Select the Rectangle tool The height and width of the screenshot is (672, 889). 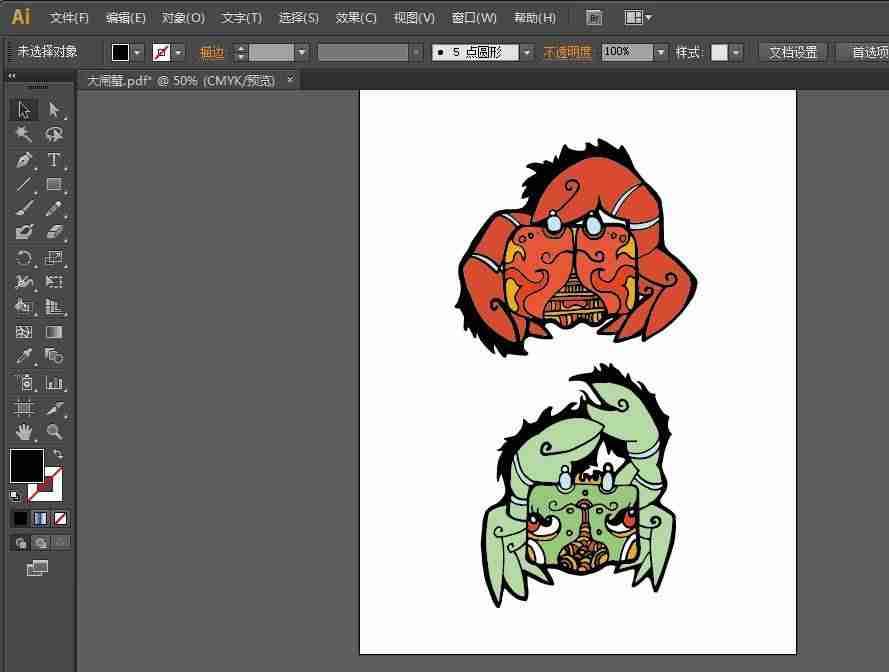click(x=54, y=184)
